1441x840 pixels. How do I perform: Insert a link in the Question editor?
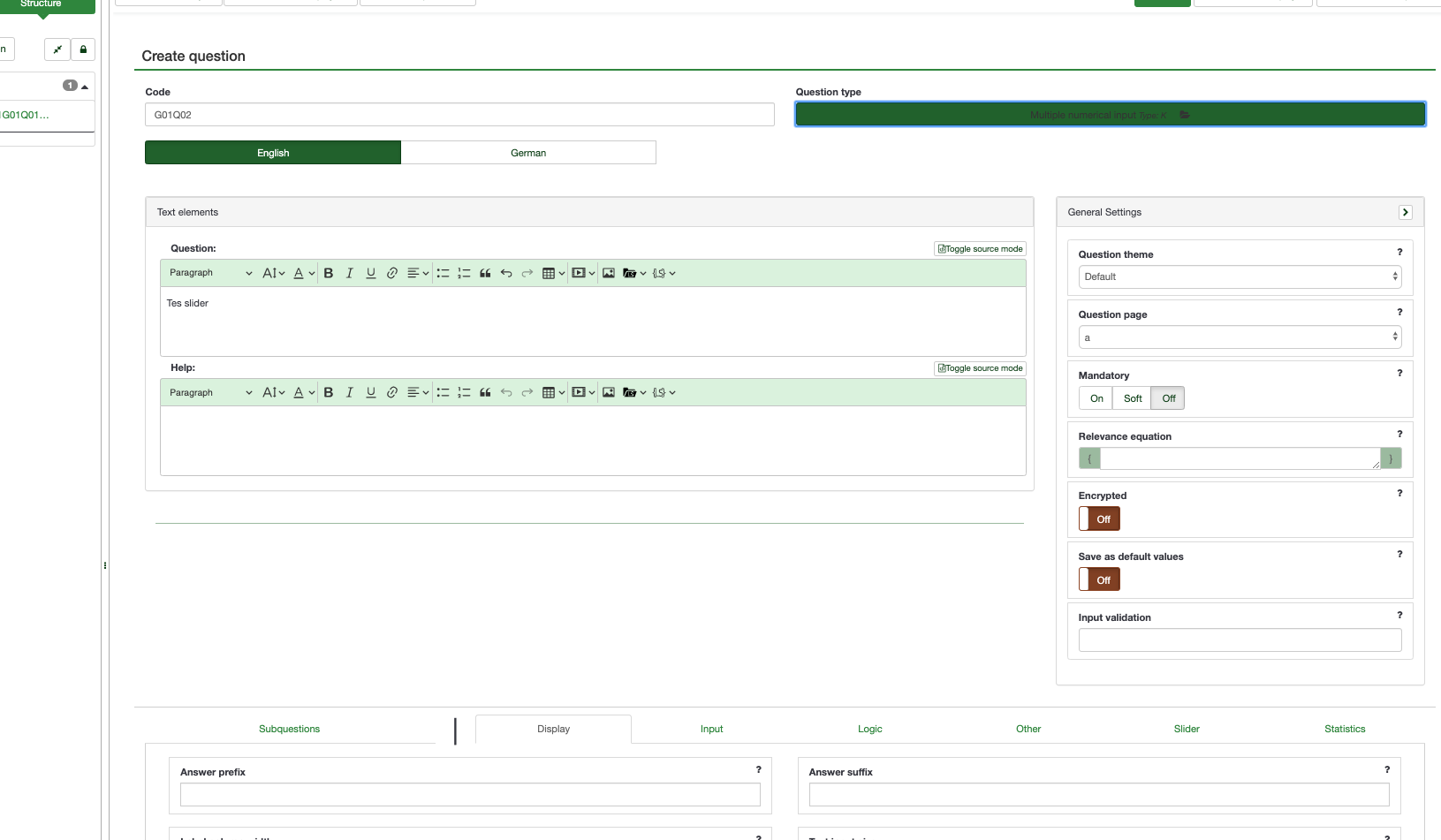tap(392, 273)
